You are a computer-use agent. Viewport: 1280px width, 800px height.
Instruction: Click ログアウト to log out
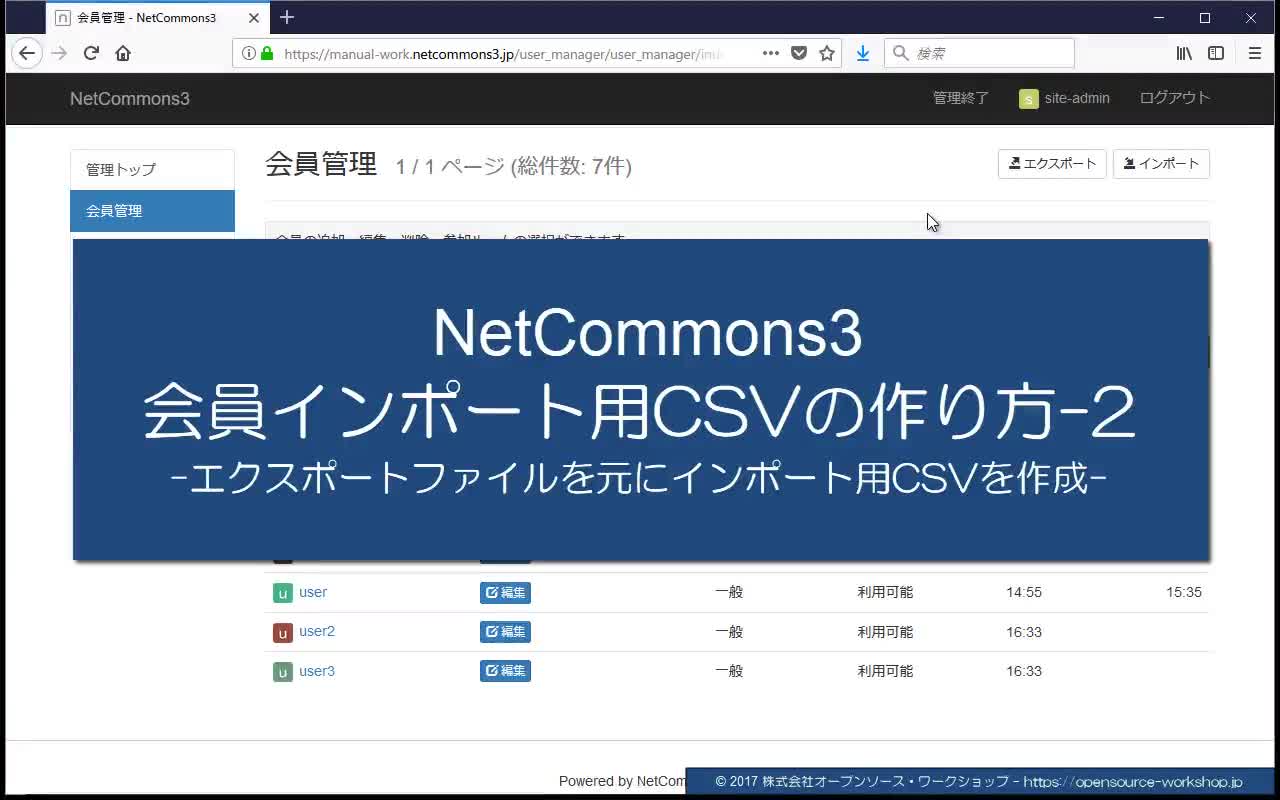(x=1175, y=98)
